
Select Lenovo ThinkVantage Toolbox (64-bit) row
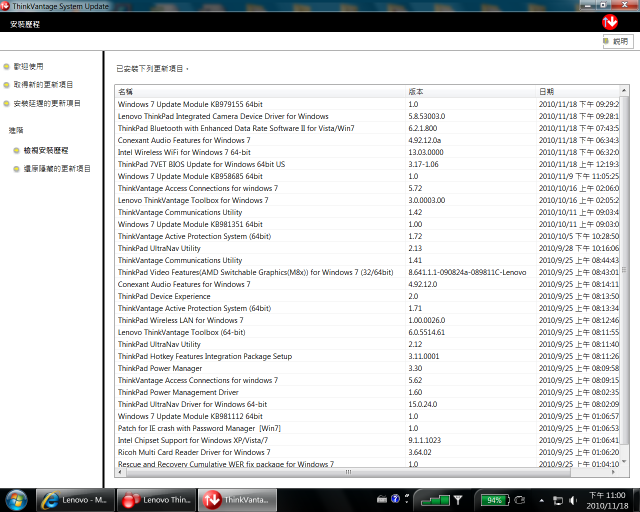coord(367,332)
